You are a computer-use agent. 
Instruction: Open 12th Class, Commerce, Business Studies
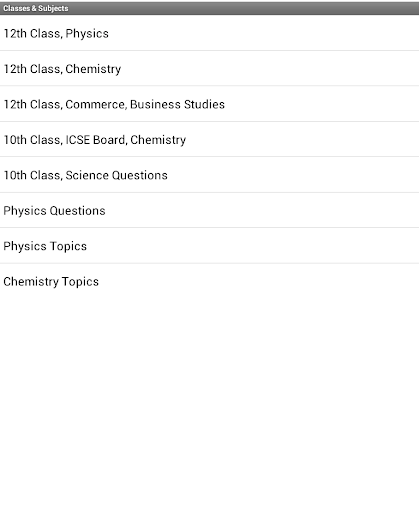coord(209,104)
